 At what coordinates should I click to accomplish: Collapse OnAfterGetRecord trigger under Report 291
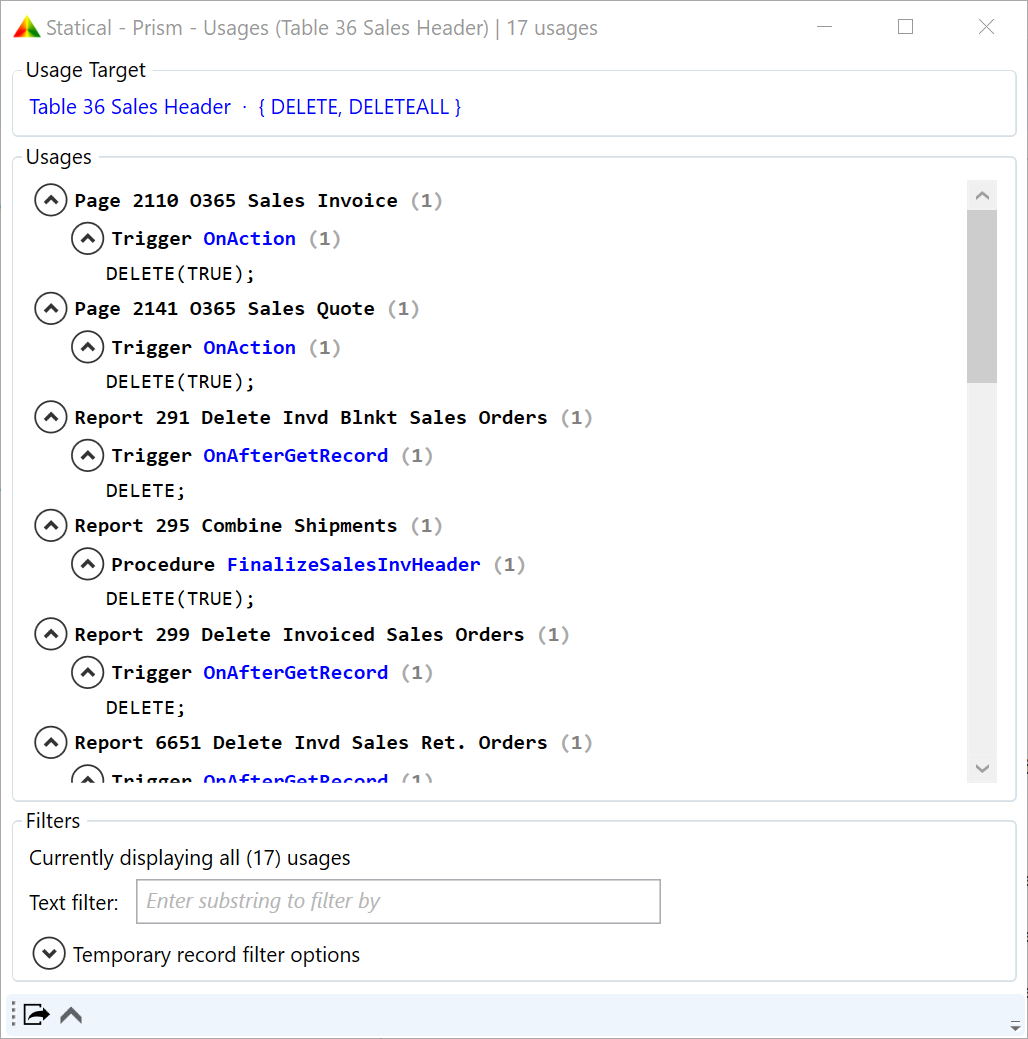click(87, 456)
